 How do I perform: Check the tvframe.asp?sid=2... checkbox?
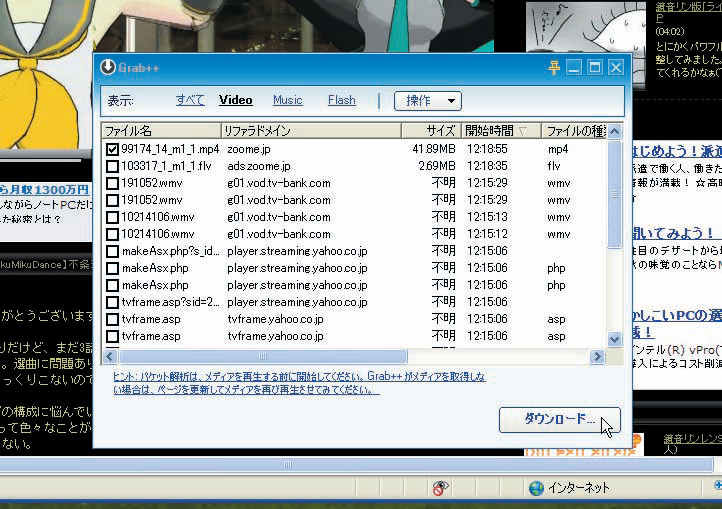pos(112,302)
